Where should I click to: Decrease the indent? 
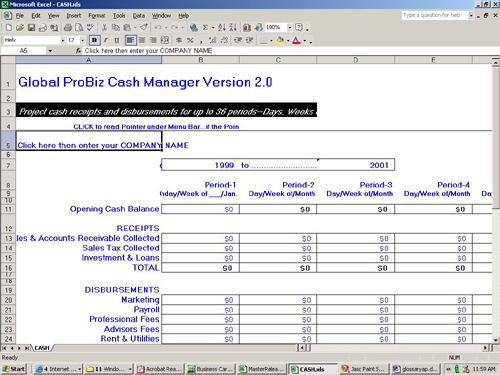click(238, 41)
